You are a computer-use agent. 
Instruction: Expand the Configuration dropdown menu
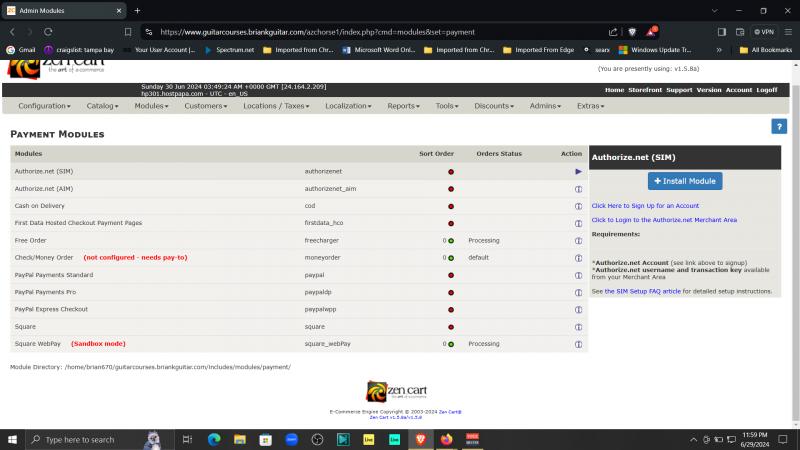coord(44,106)
